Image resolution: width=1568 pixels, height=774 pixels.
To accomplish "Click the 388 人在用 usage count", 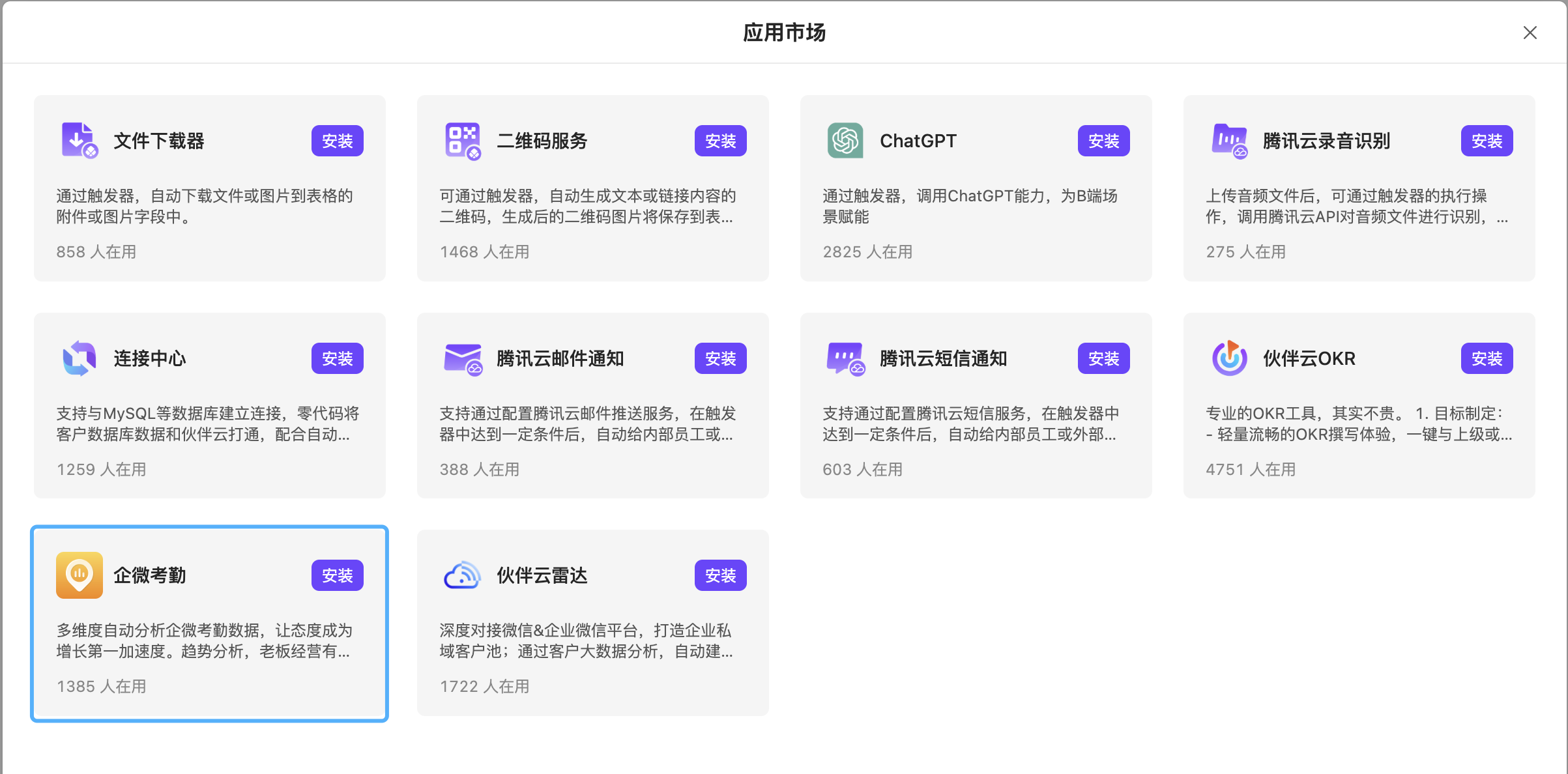I will click(480, 470).
